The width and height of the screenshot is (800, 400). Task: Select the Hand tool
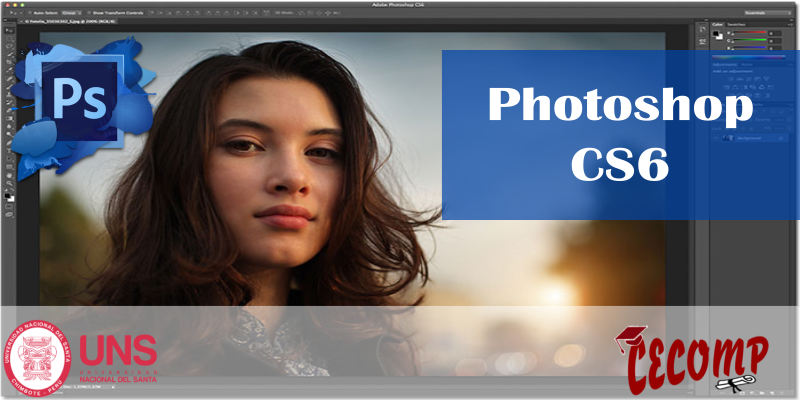[x=9, y=176]
